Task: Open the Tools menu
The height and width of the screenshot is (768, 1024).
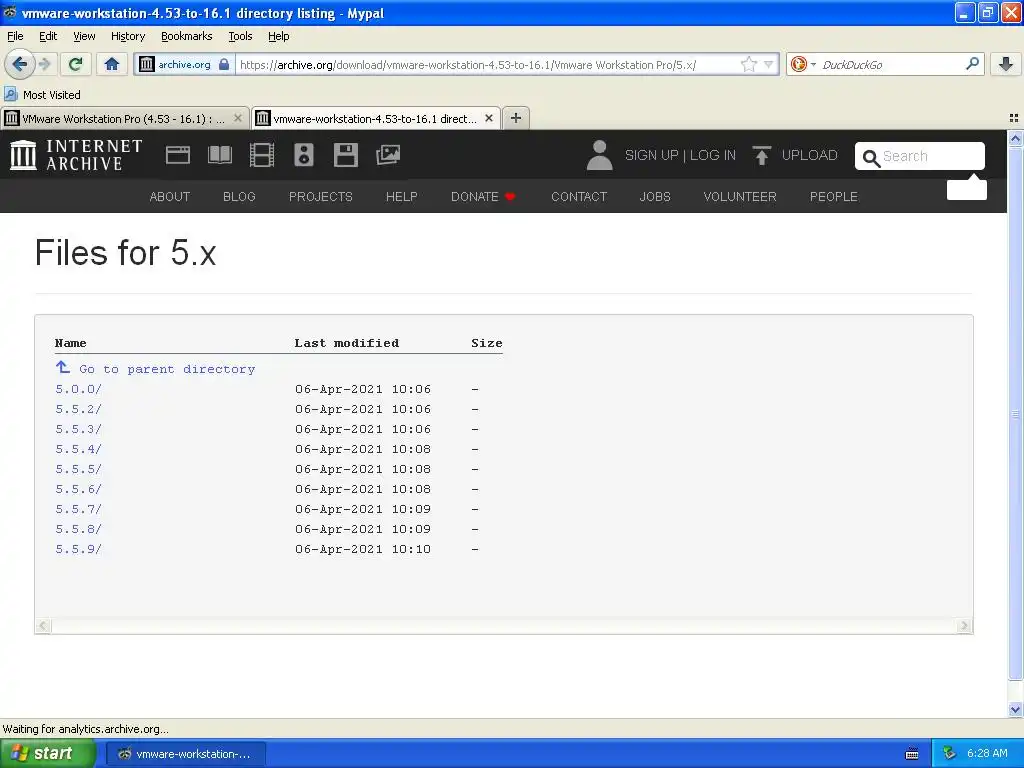Action: coord(240,36)
